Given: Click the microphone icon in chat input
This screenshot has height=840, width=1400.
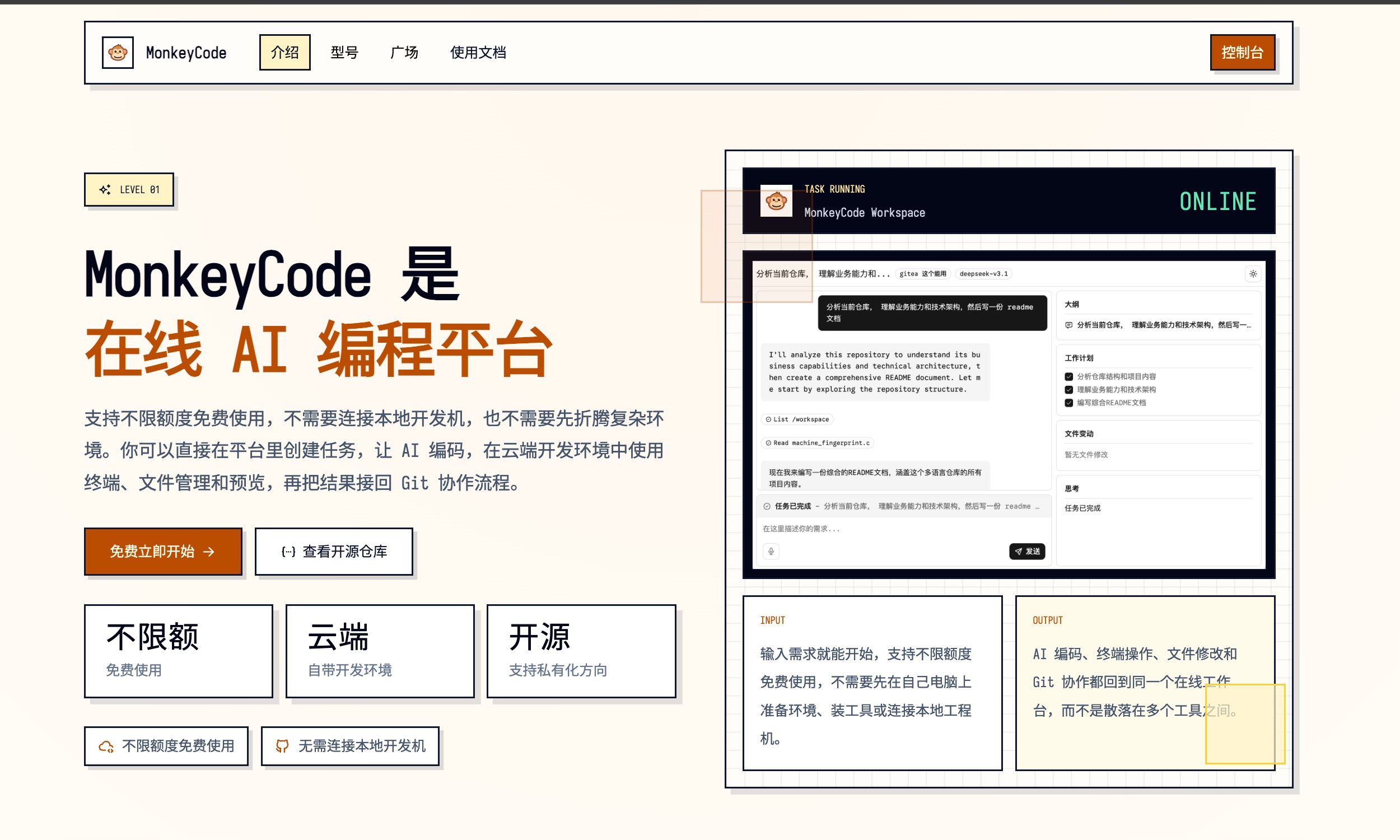Looking at the screenshot, I should coord(771,552).
